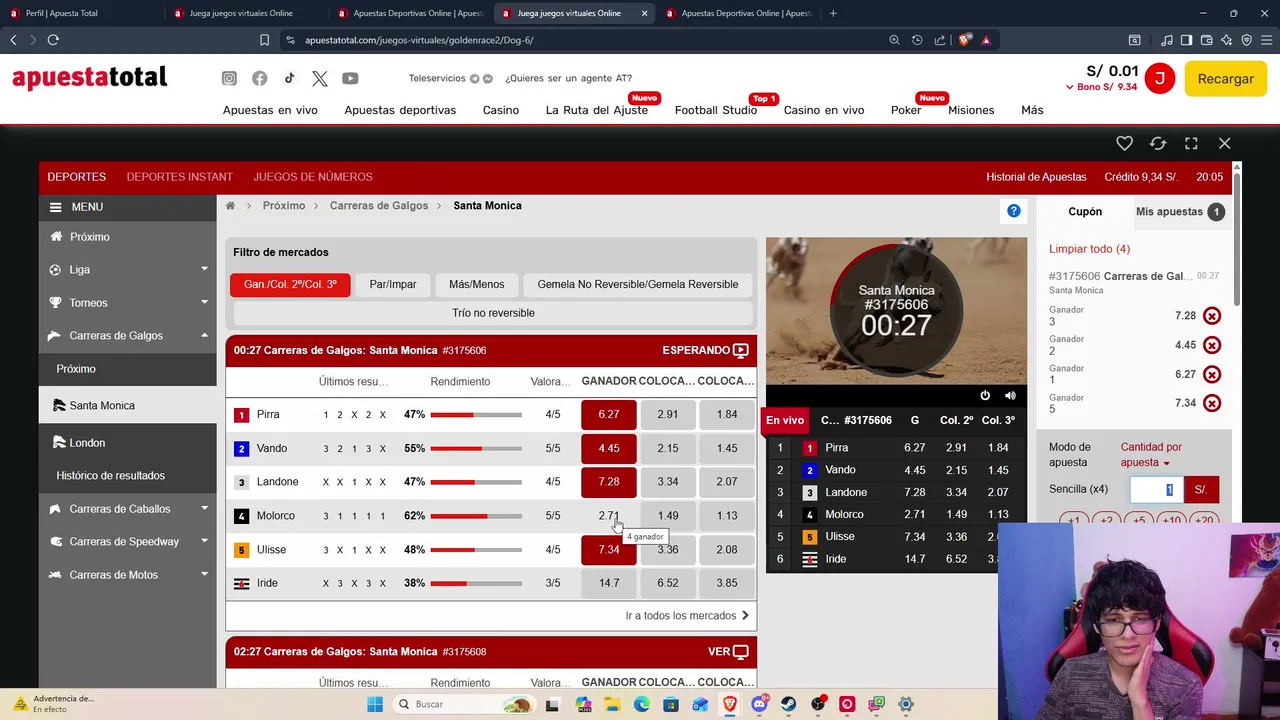This screenshot has width=1280, height=720.
Task: Select Molorco ganador odds 2.71
Action: click(x=609, y=516)
